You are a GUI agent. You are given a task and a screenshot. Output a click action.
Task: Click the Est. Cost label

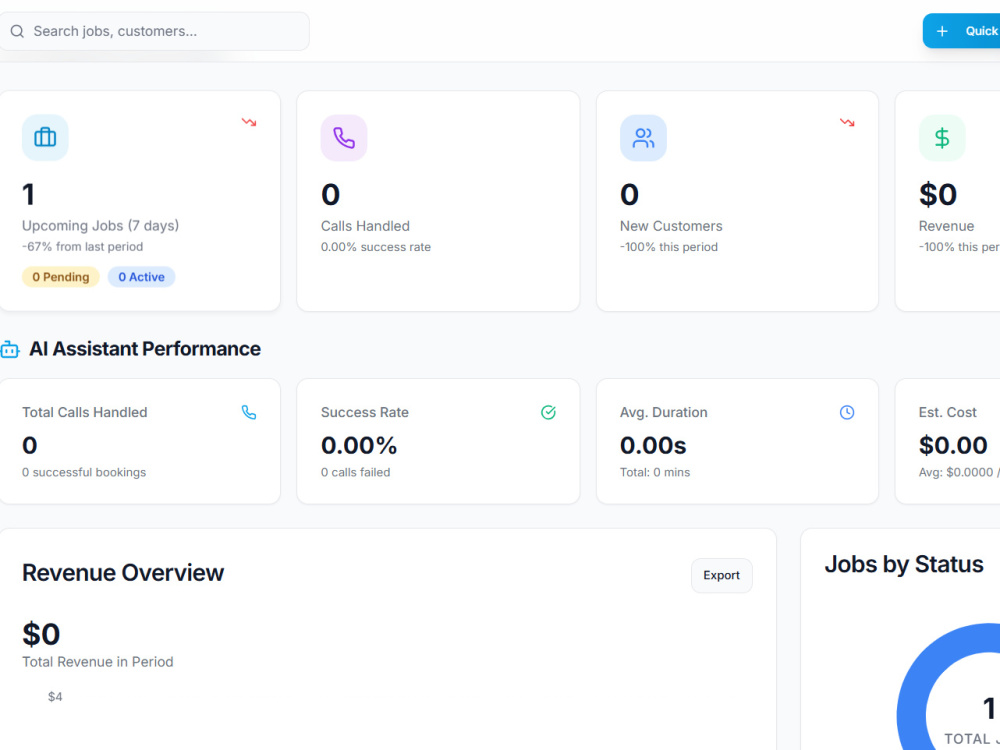(947, 413)
